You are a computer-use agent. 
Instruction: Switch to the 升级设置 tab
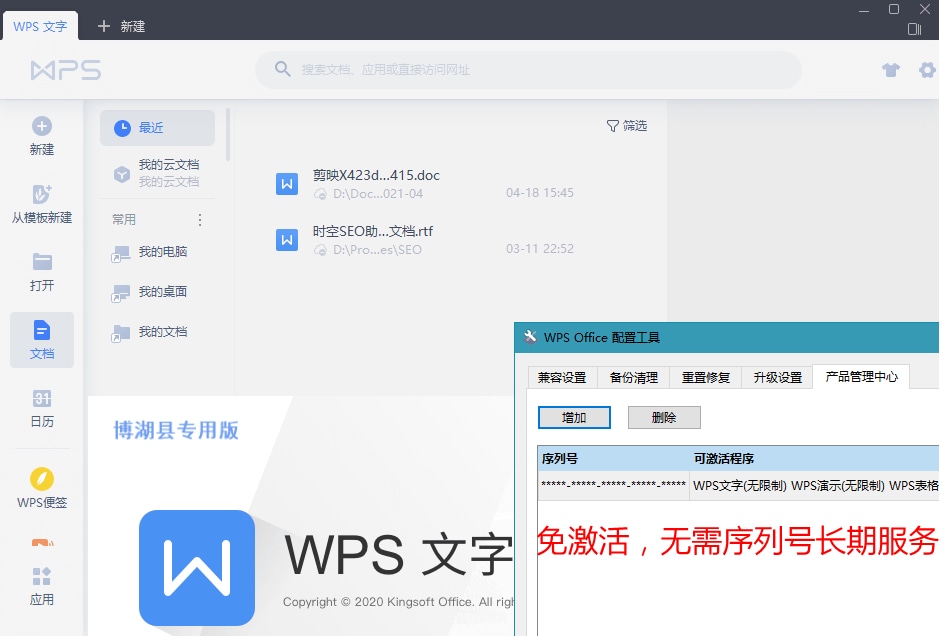778,378
